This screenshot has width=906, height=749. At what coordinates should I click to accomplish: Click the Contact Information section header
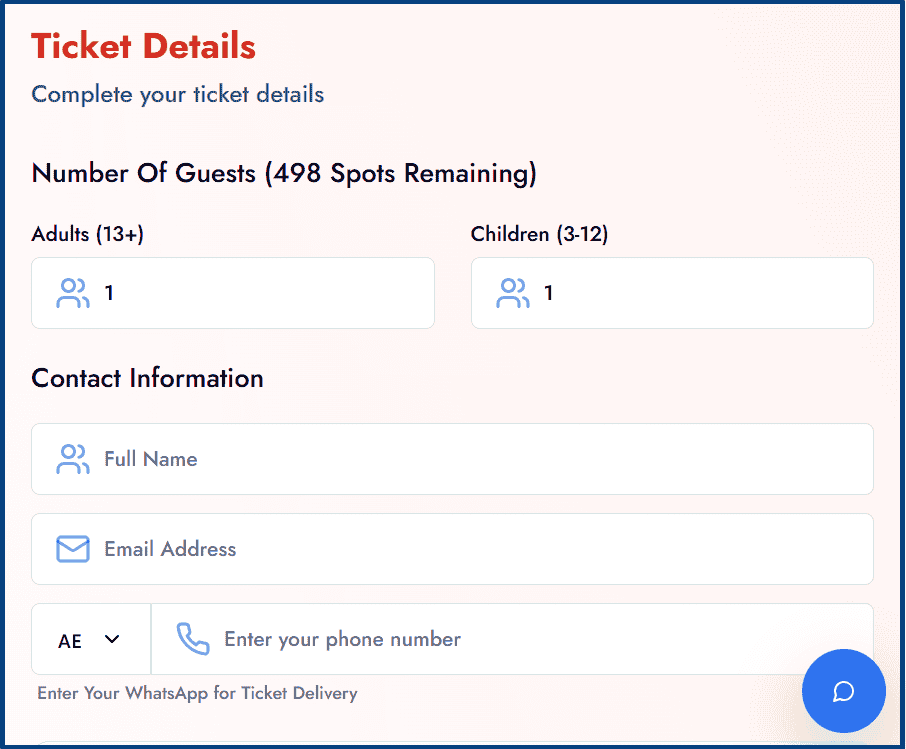point(147,378)
